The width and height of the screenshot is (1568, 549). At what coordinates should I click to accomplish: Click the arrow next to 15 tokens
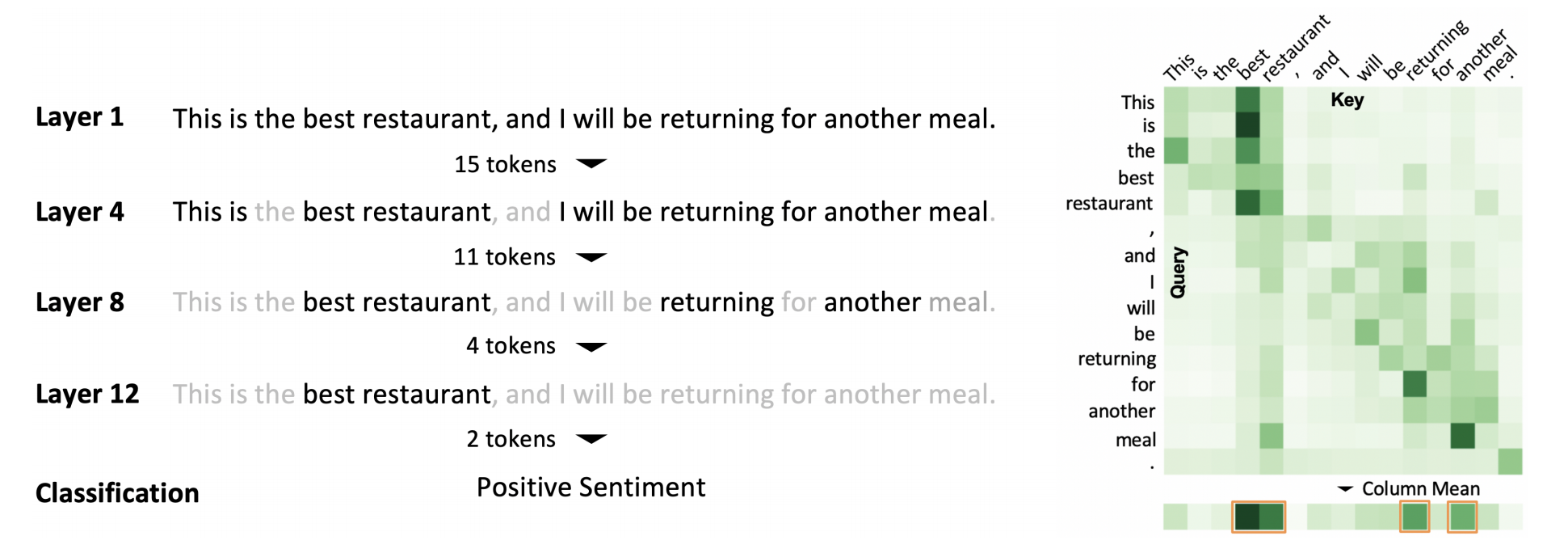pyautogui.click(x=591, y=163)
